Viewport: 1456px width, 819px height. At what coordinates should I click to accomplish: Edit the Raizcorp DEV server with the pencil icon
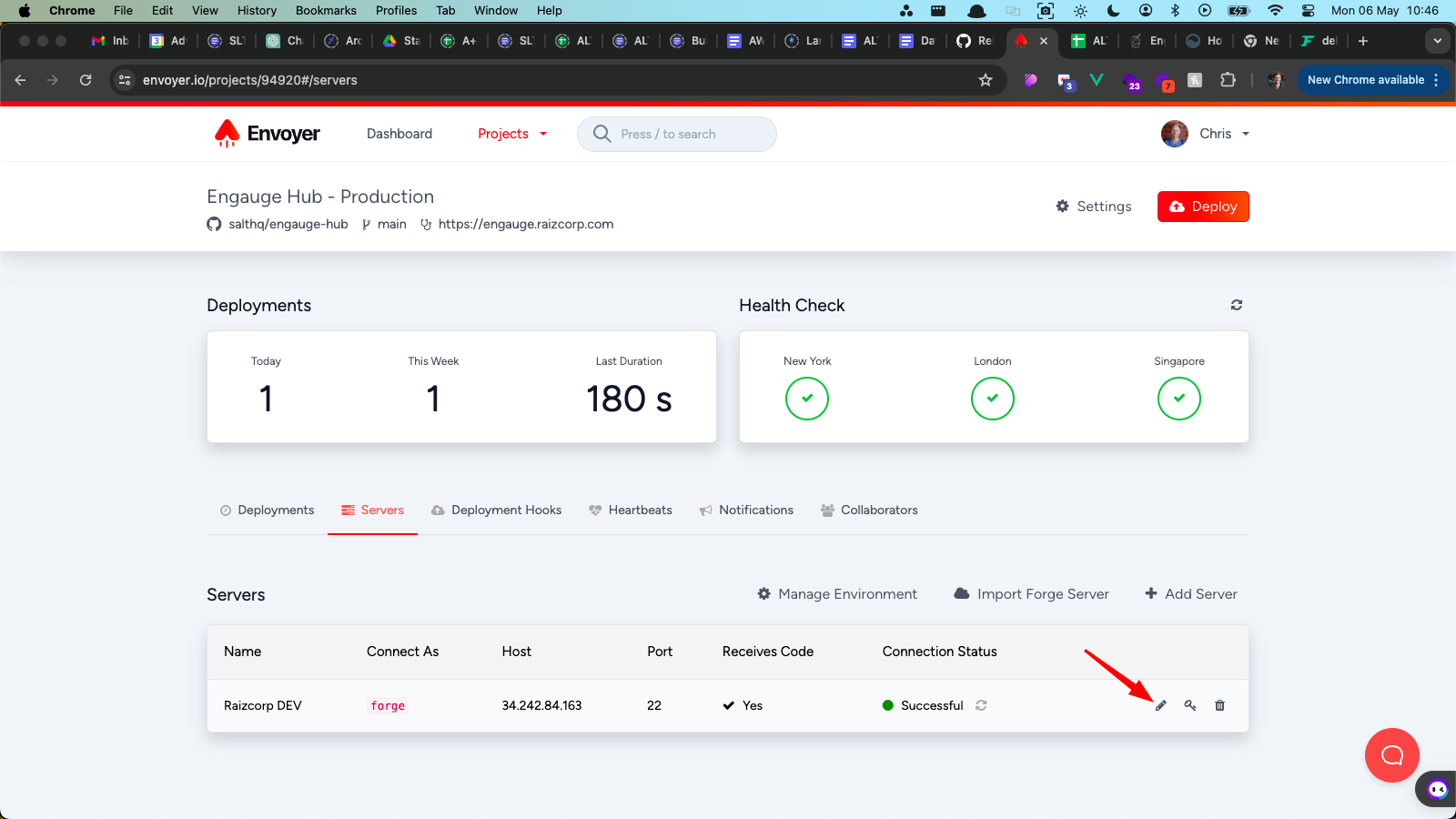coord(1160,705)
